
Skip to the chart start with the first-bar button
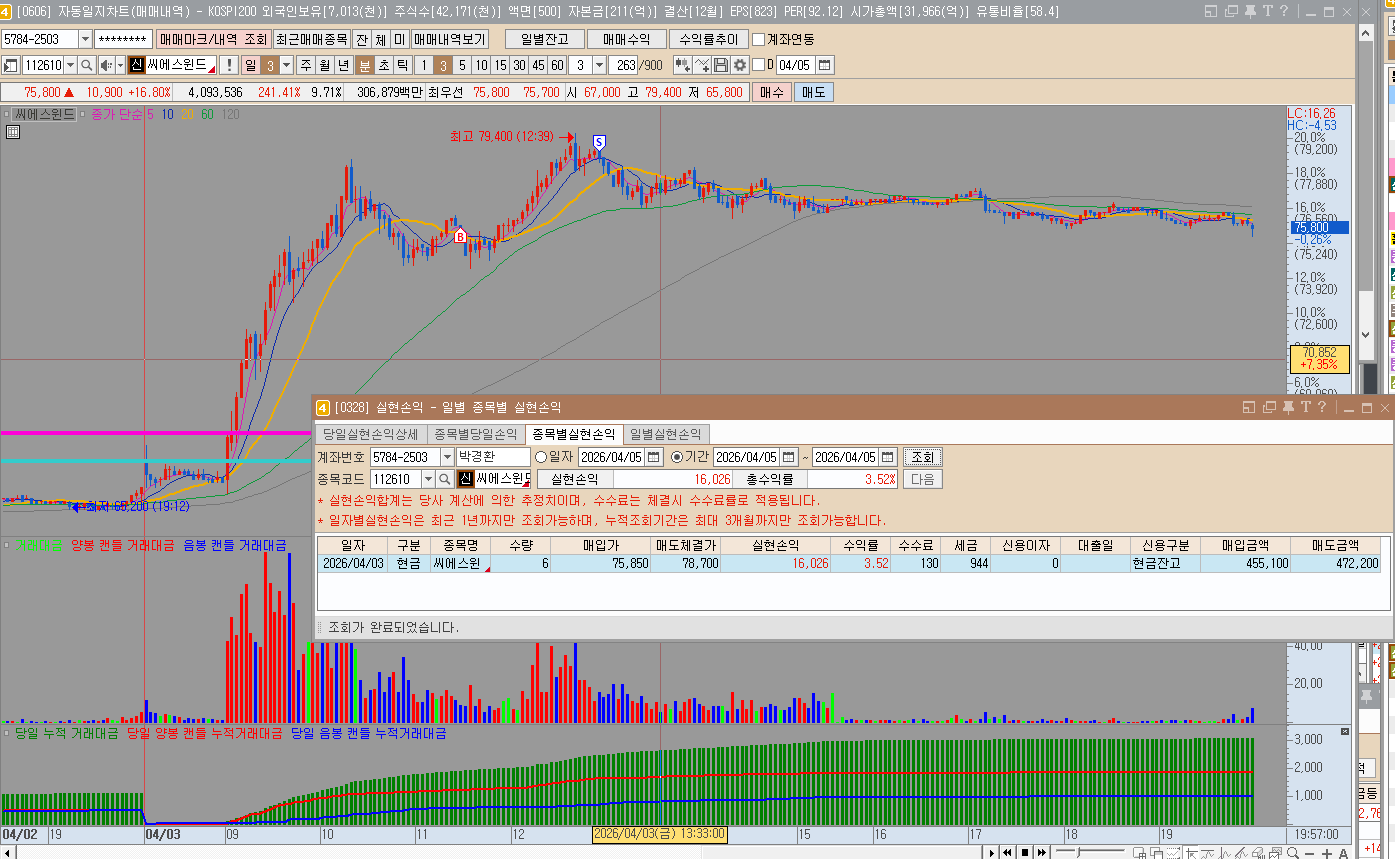pos(1007,853)
